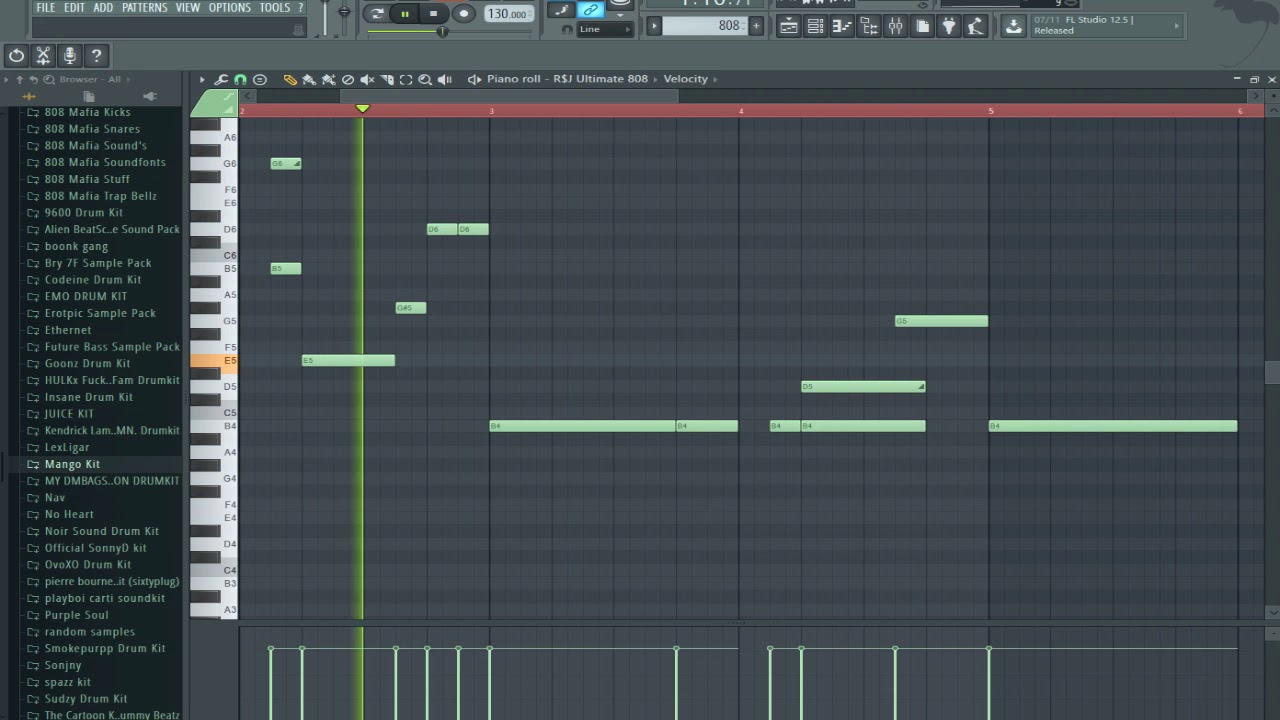
Task: Open the piano roll play options arrow
Action: coord(202,79)
